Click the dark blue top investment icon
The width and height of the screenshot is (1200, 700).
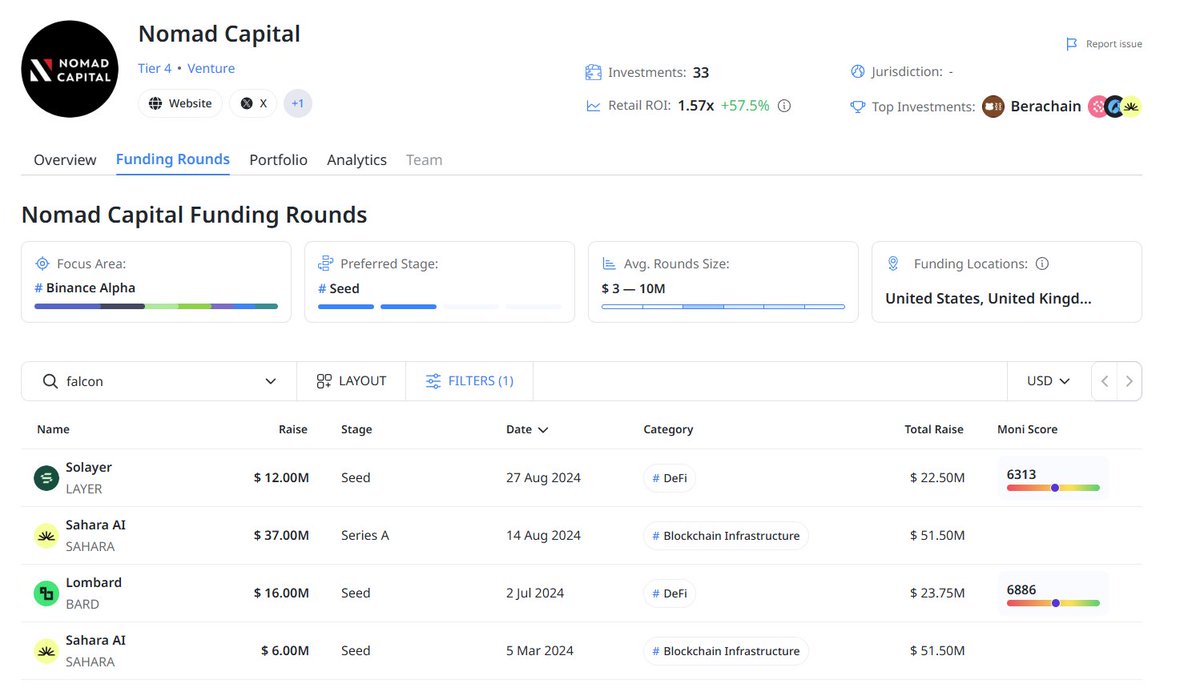point(1114,106)
